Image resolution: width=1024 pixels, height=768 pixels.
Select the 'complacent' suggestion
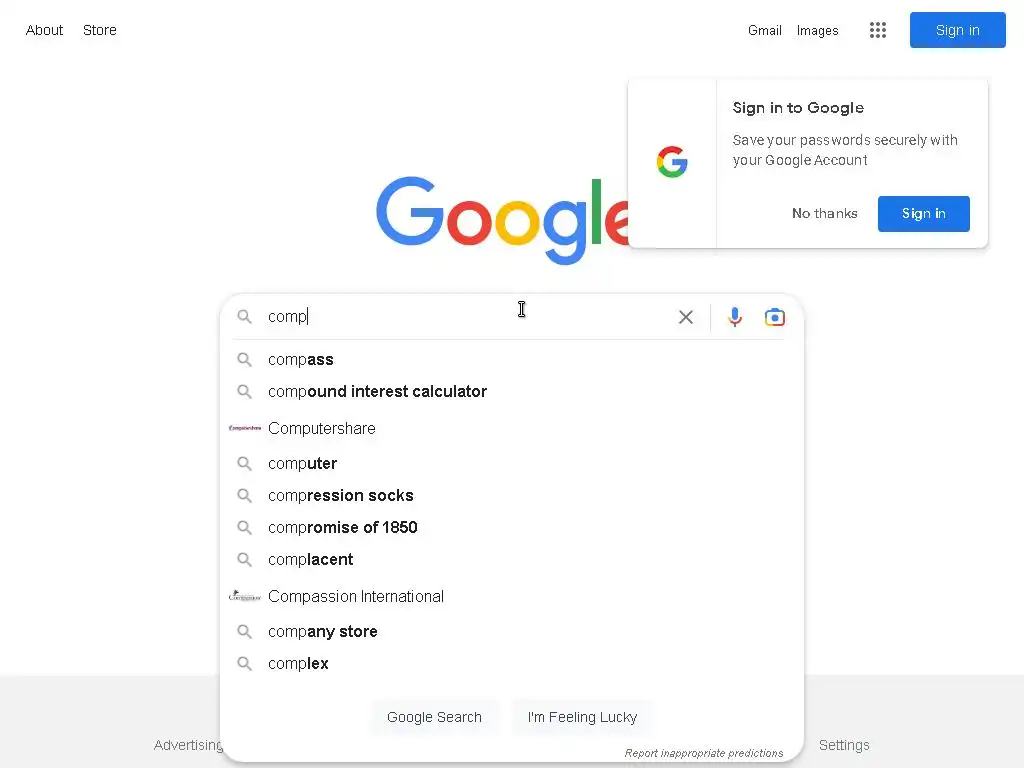click(x=310, y=560)
